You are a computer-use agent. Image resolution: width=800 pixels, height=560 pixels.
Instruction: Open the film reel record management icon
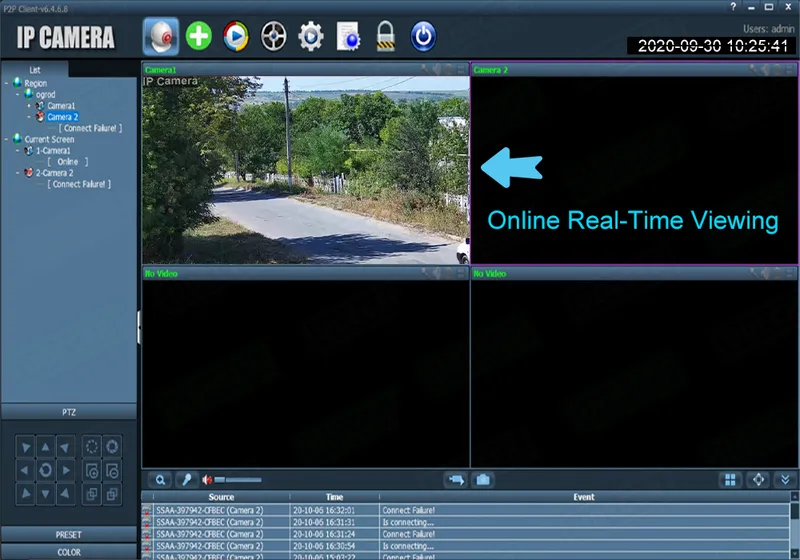click(x=273, y=36)
